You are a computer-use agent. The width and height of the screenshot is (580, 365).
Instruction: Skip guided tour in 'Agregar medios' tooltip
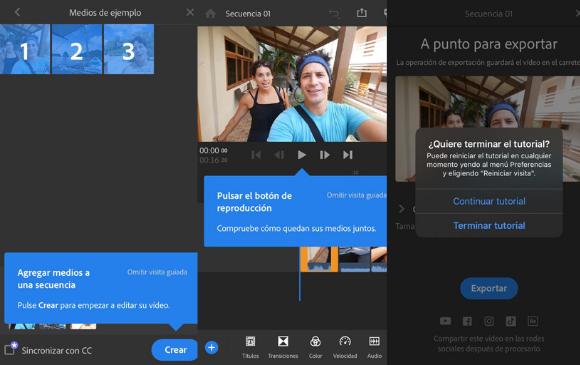pyautogui.click(x=157, y=272)
